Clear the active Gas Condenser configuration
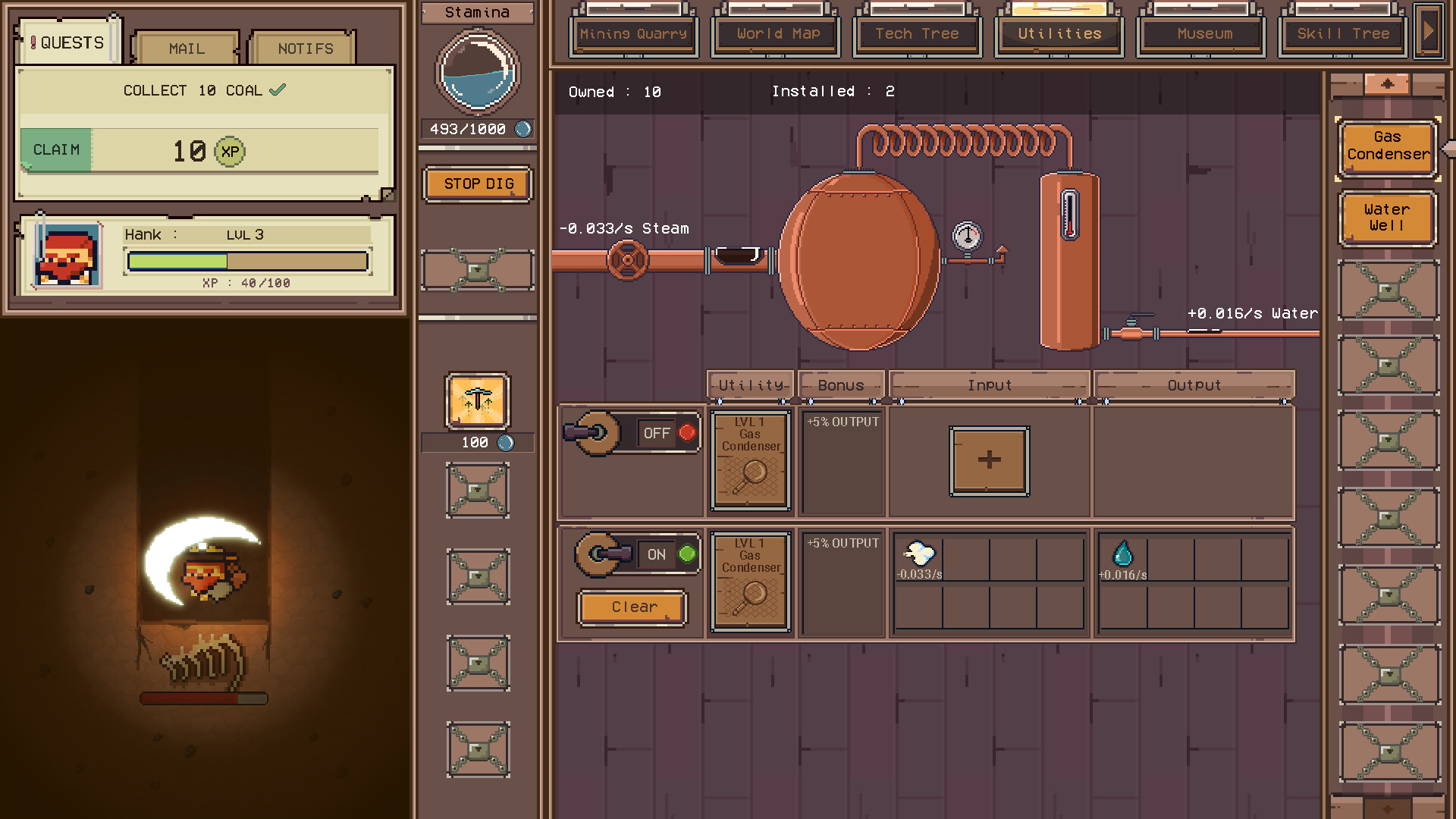 tap(632, 607)
